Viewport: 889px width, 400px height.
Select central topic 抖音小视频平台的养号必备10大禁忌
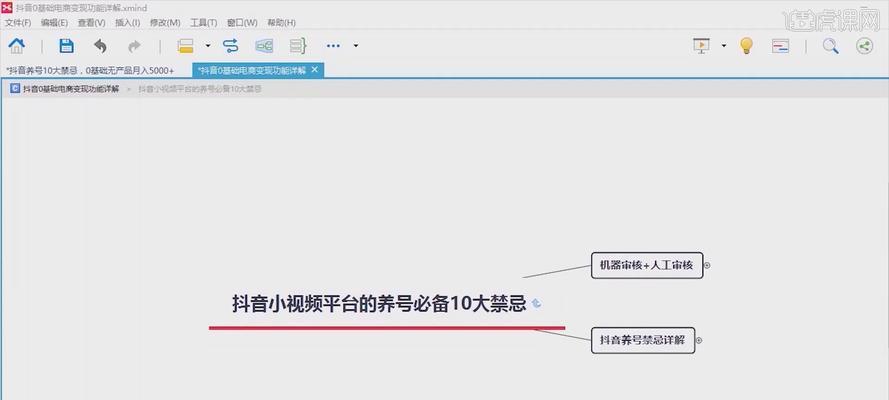(379, 304)
